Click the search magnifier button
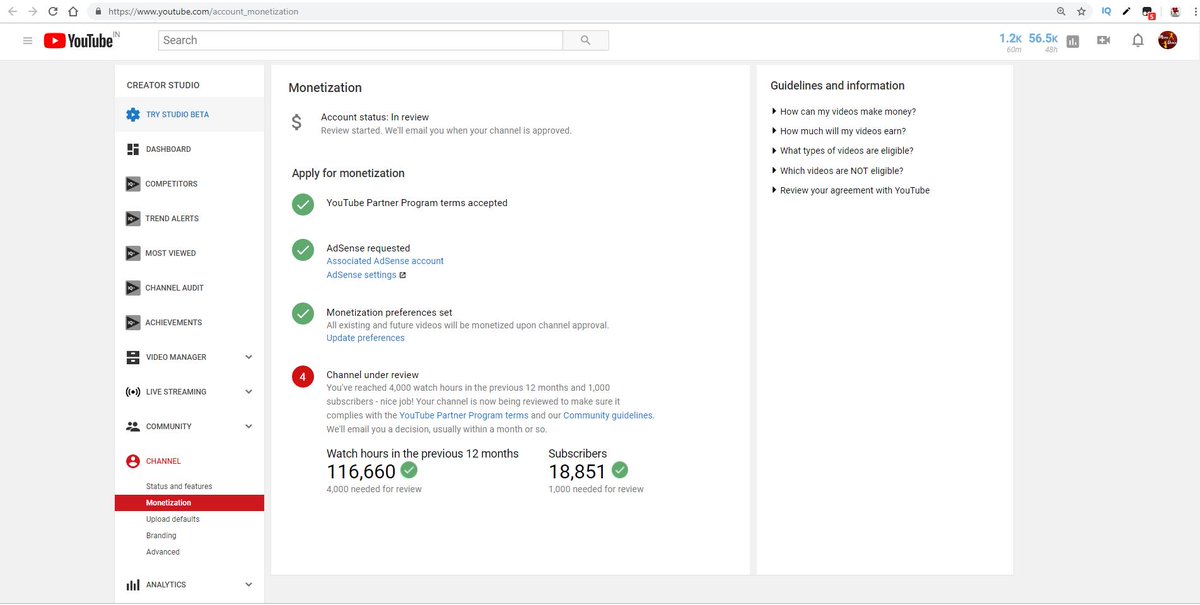Image resolution: width=1200 pixels, height=605 pixels. pyautogui.click(x=586, y=40)
